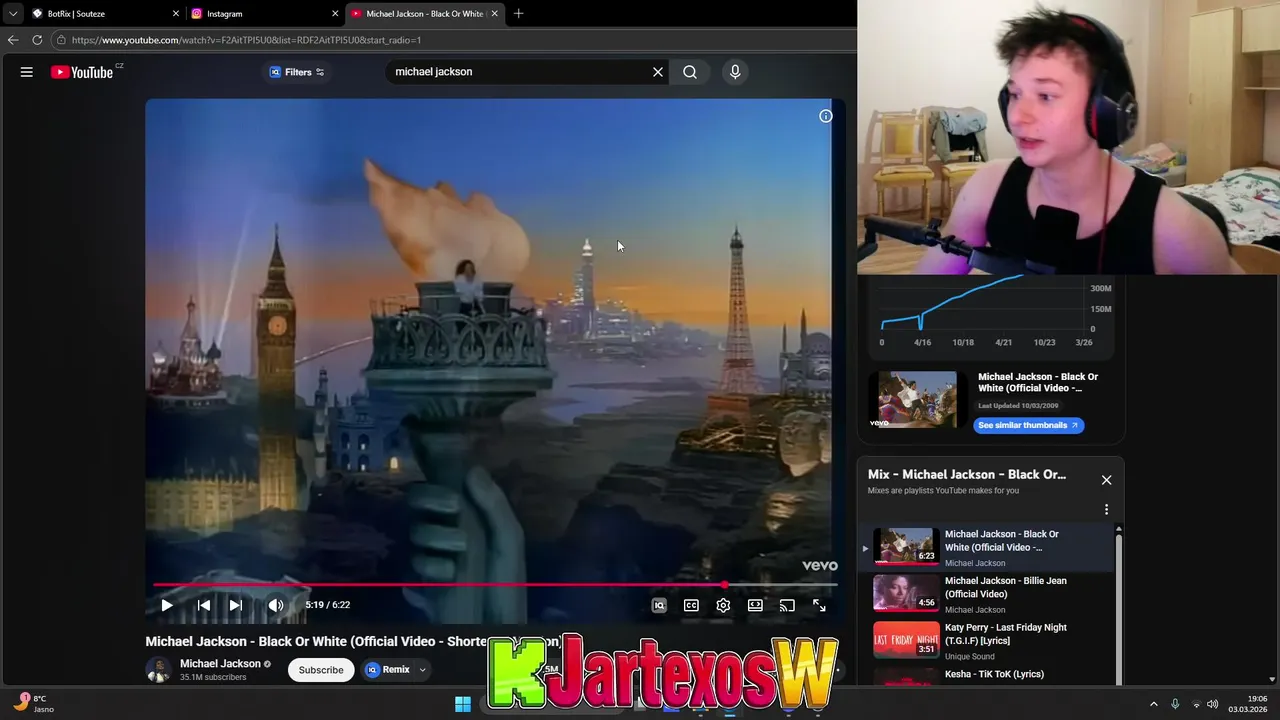Image resolution: width=1280 pixels, height=720 pixels.
Task: Close the Instagram tab
Action: pos(335,14)
